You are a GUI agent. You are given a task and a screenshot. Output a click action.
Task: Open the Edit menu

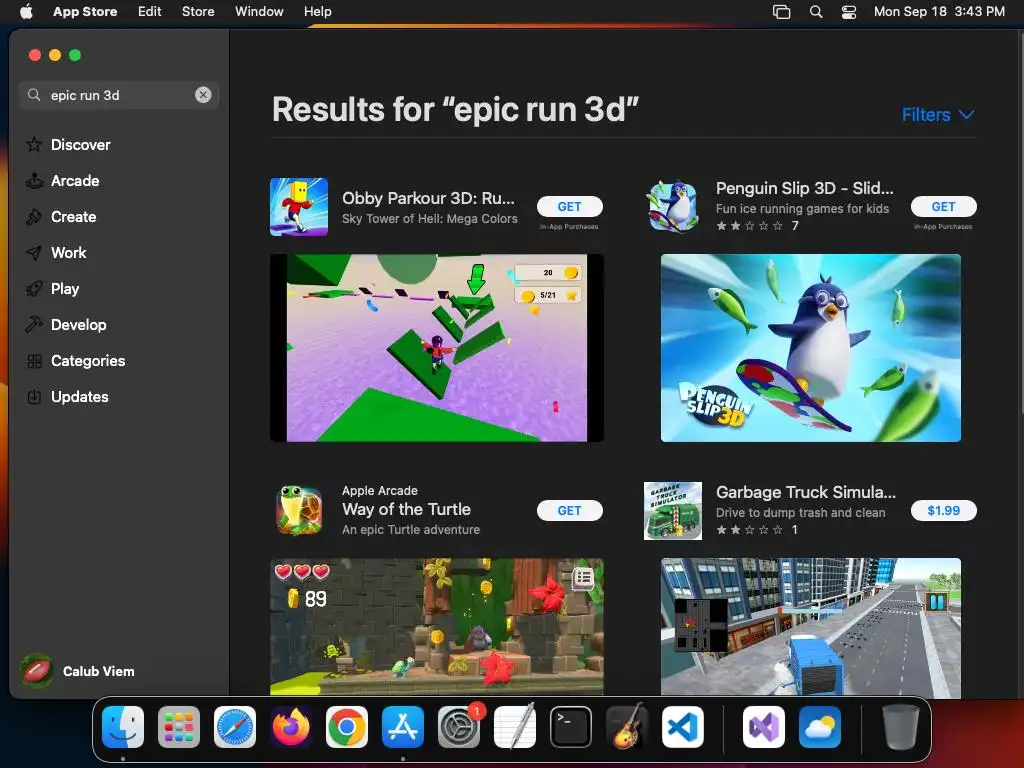click(x=150, y=11)
